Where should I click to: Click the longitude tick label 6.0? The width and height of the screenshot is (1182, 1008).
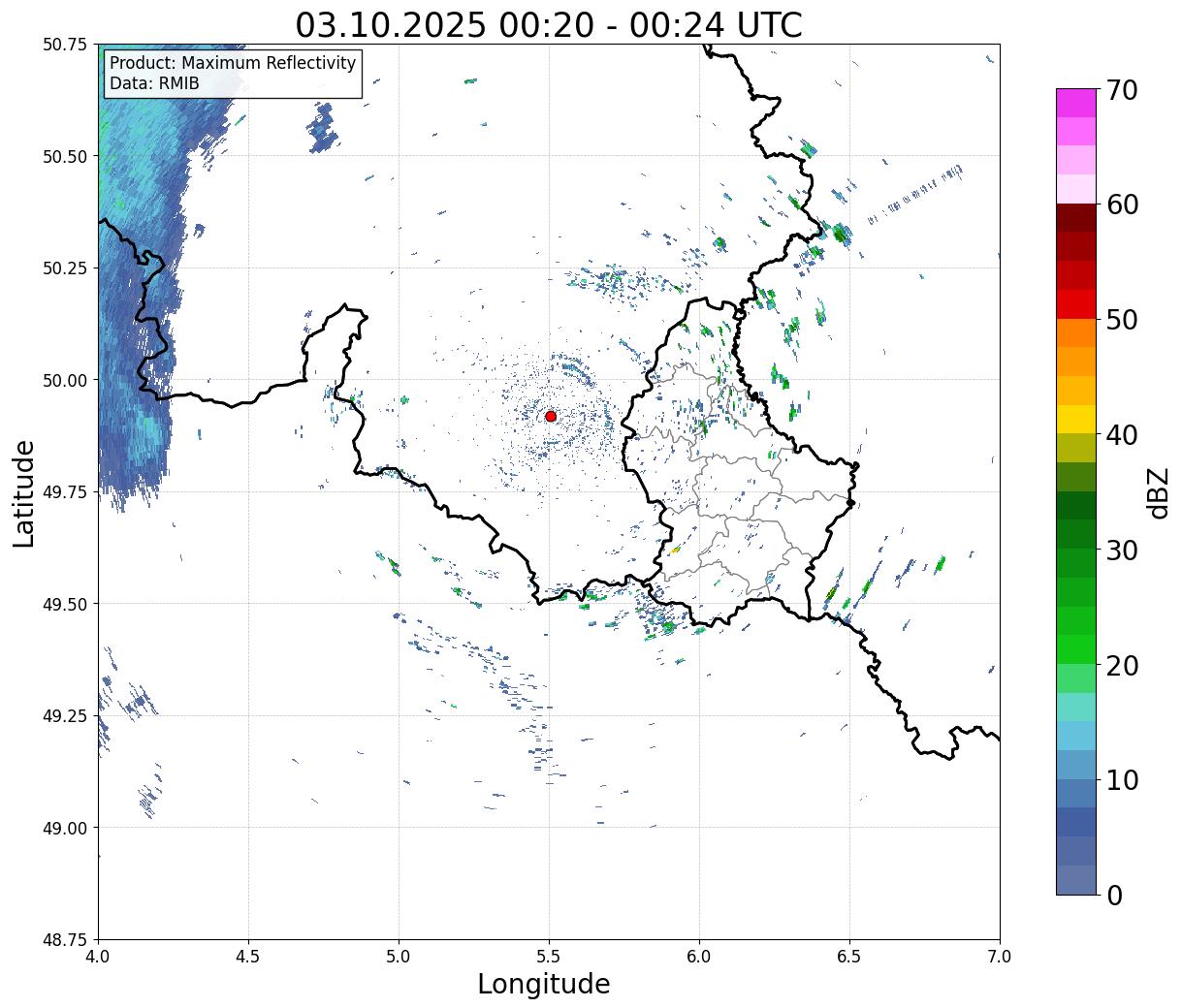click(699, 957)
